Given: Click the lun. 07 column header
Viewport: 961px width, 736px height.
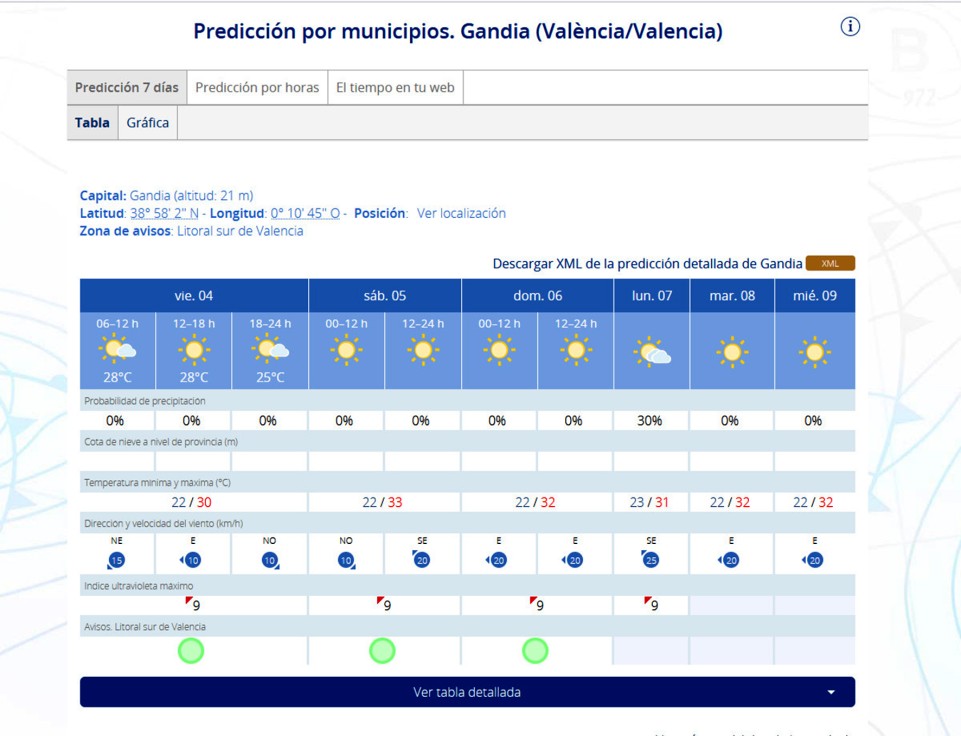Looking at the screenshot, I should (x=651, y=295).
